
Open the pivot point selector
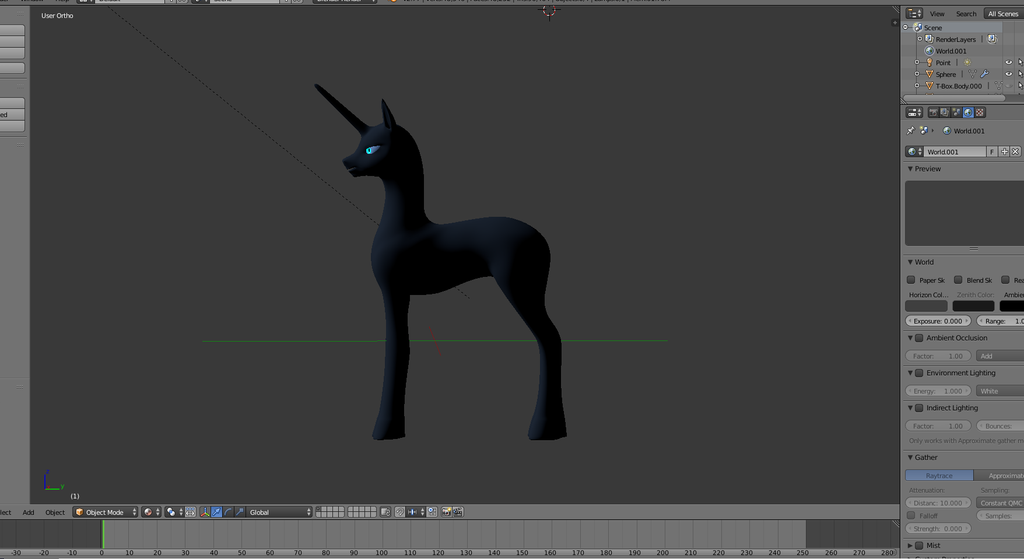173,512
